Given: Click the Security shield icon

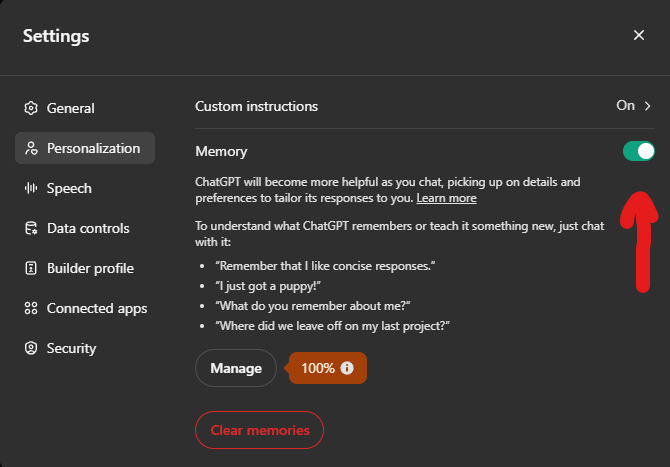Looking at the screenshot, I should [31, 348].
